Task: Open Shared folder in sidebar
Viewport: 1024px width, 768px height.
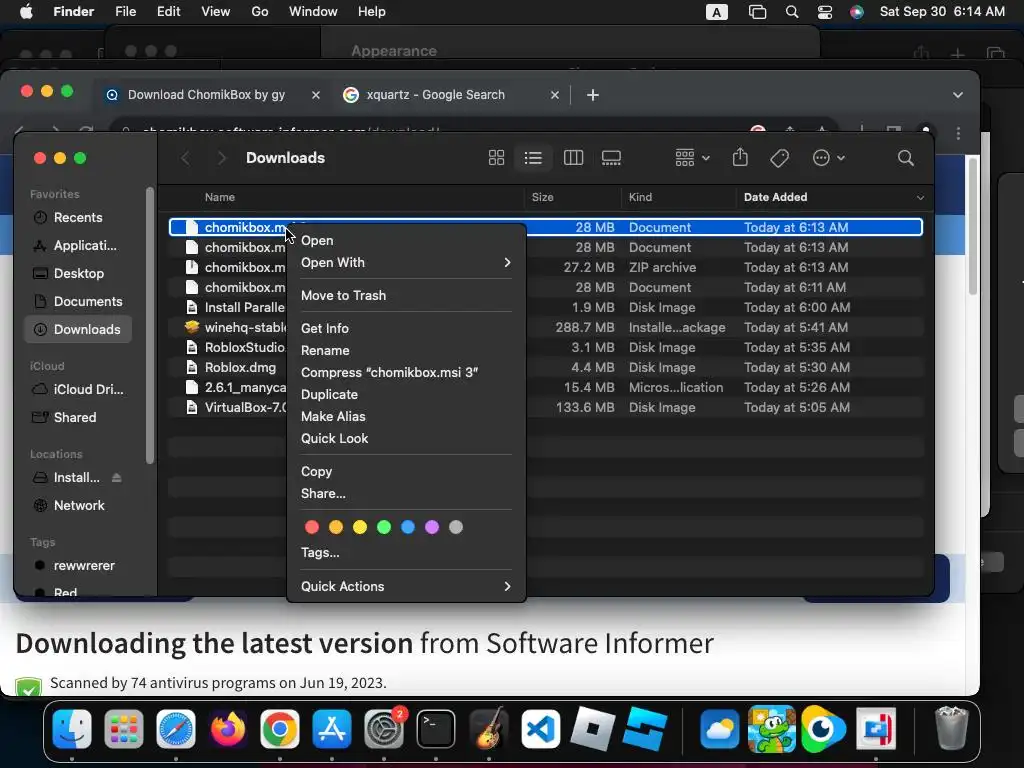Action: tap(78, 417)
